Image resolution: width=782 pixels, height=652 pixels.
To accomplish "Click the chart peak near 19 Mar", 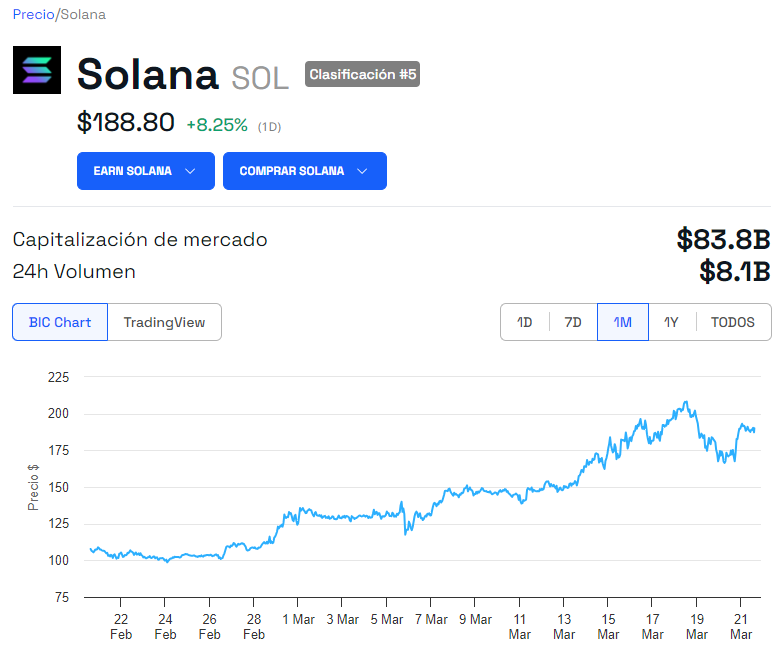I will click(686, 402).
